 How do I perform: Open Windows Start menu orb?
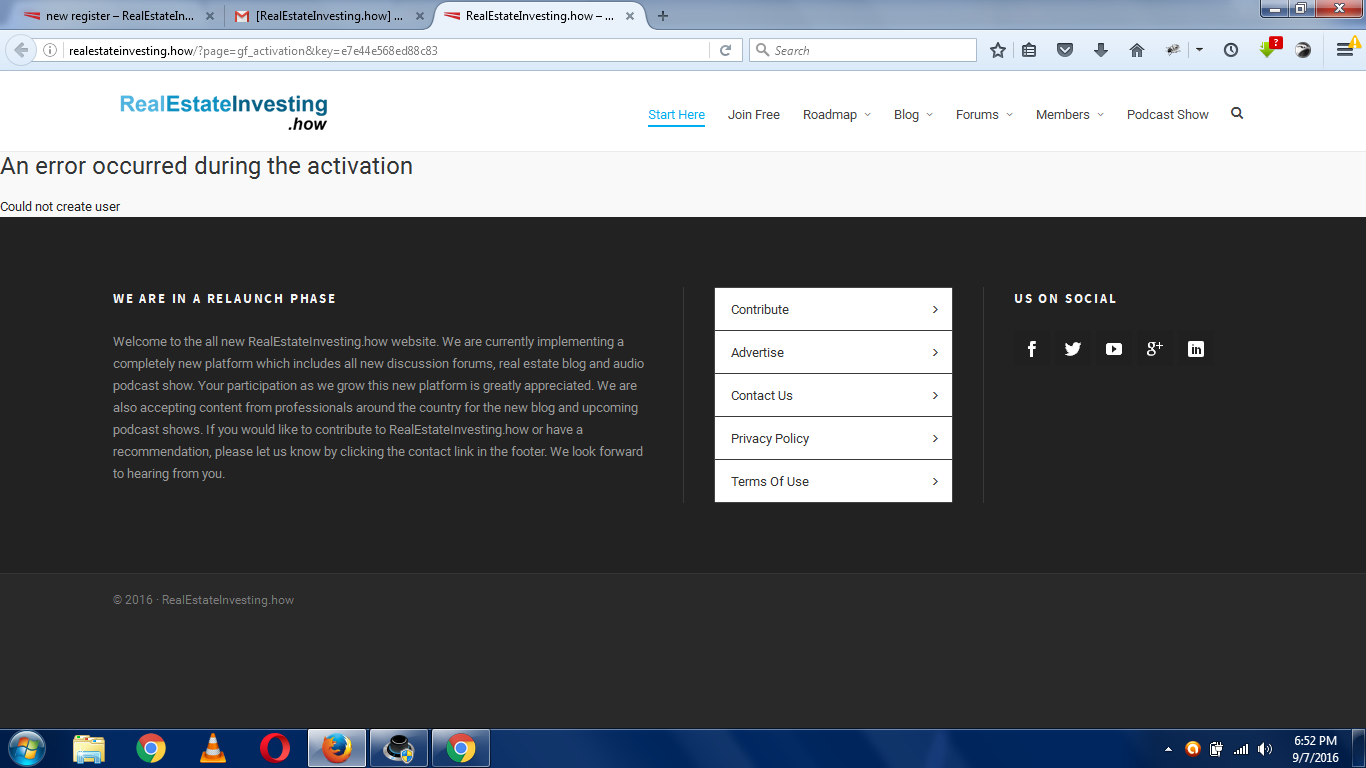click(x=26, y=748)
